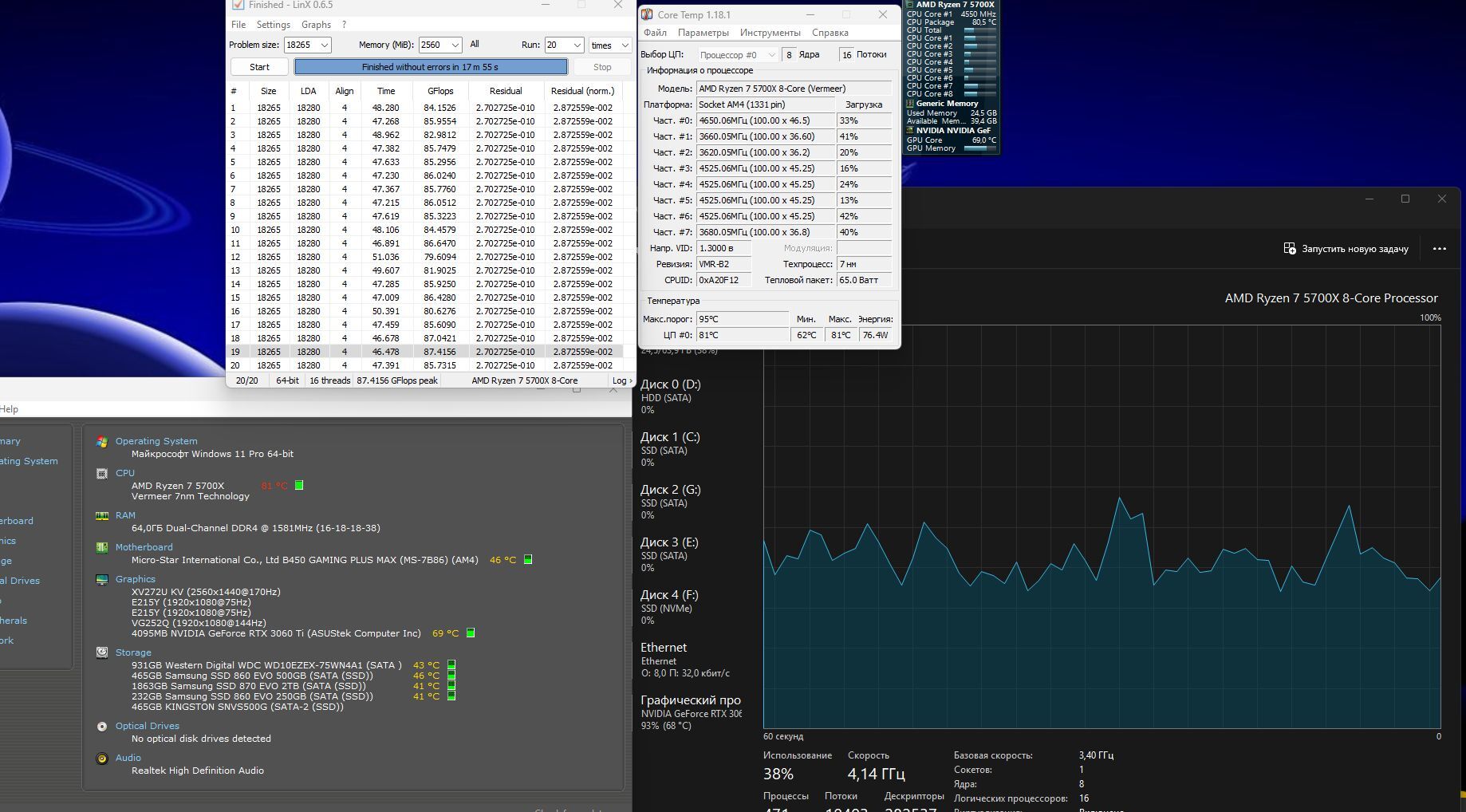The height and width of the screenshot is (812, 1466).
Task: Select Ethernet in Task Manager performance list
Action: pyautogui.click(x=691, y=660)
